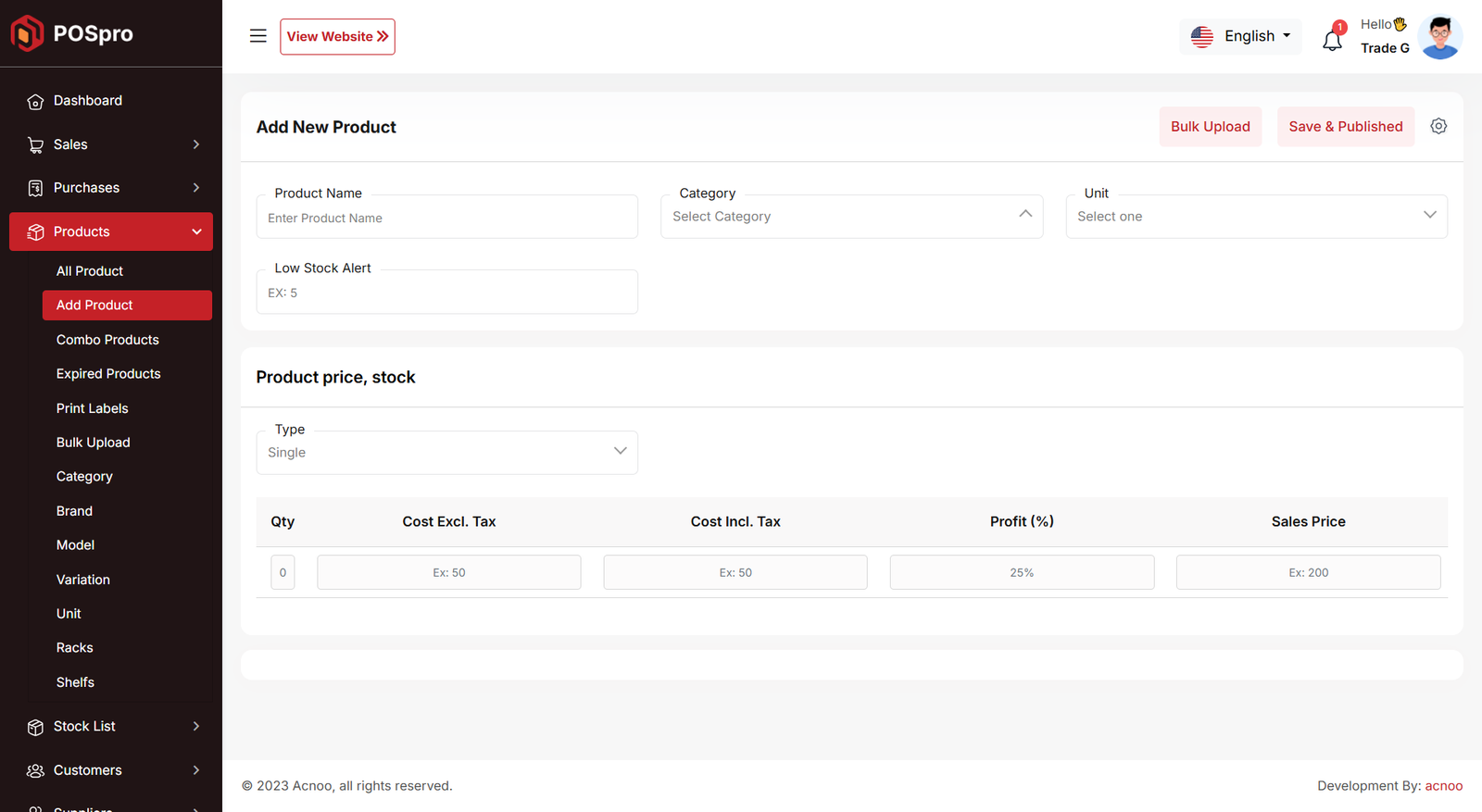
Task: Open the Select Category dropdown
Action: [851, 217]
